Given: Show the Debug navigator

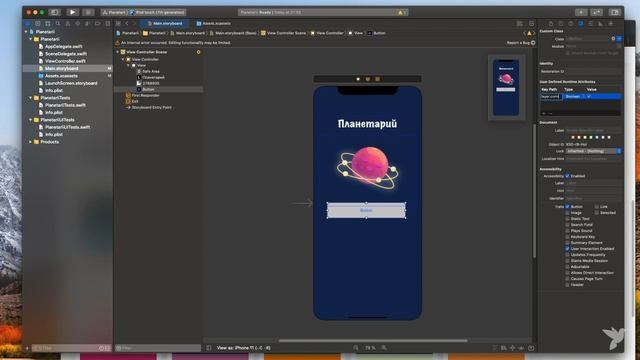Looking at the screenshot, I should [87, 24].
